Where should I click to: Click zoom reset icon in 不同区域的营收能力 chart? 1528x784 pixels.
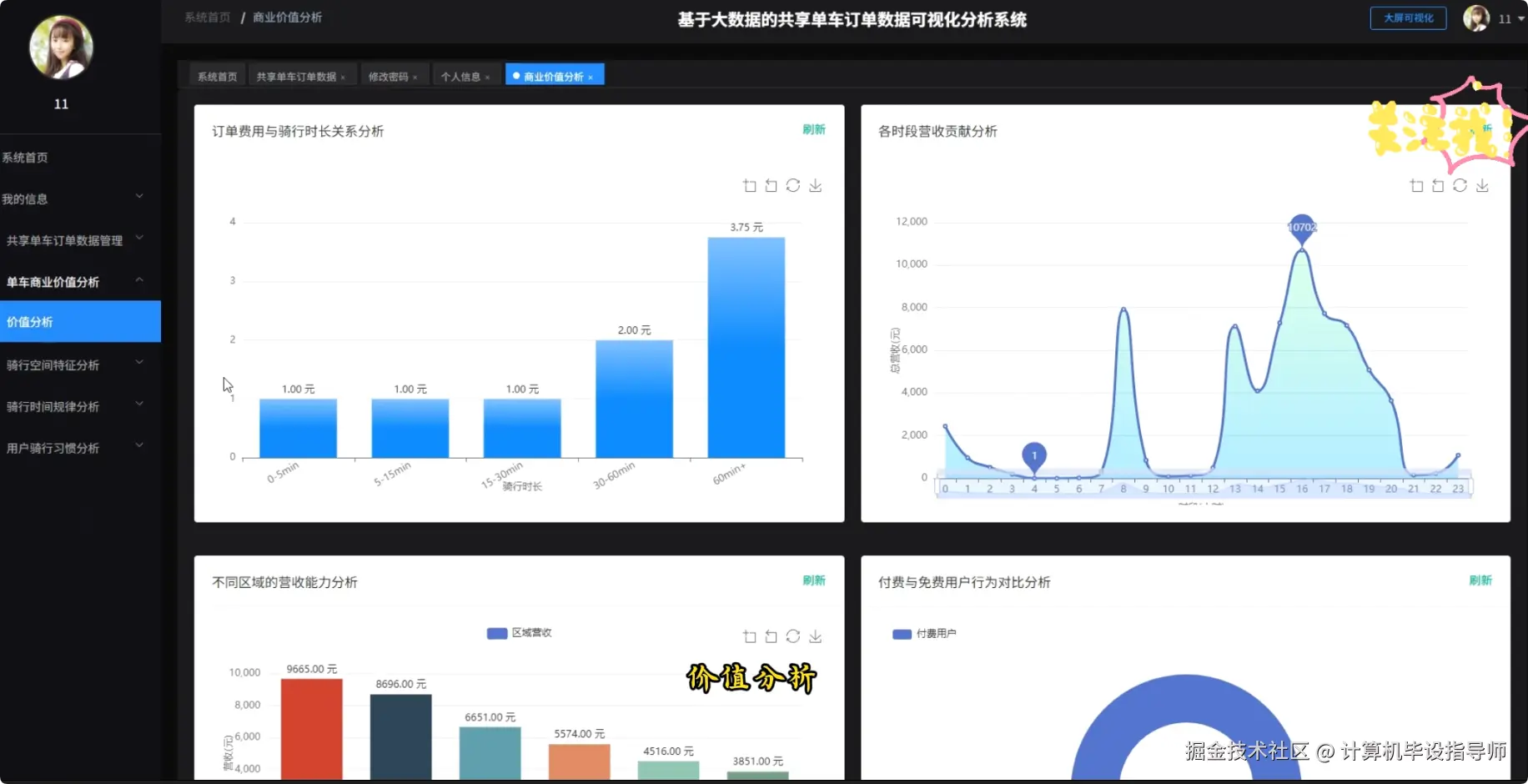click(x=771, y=636)
